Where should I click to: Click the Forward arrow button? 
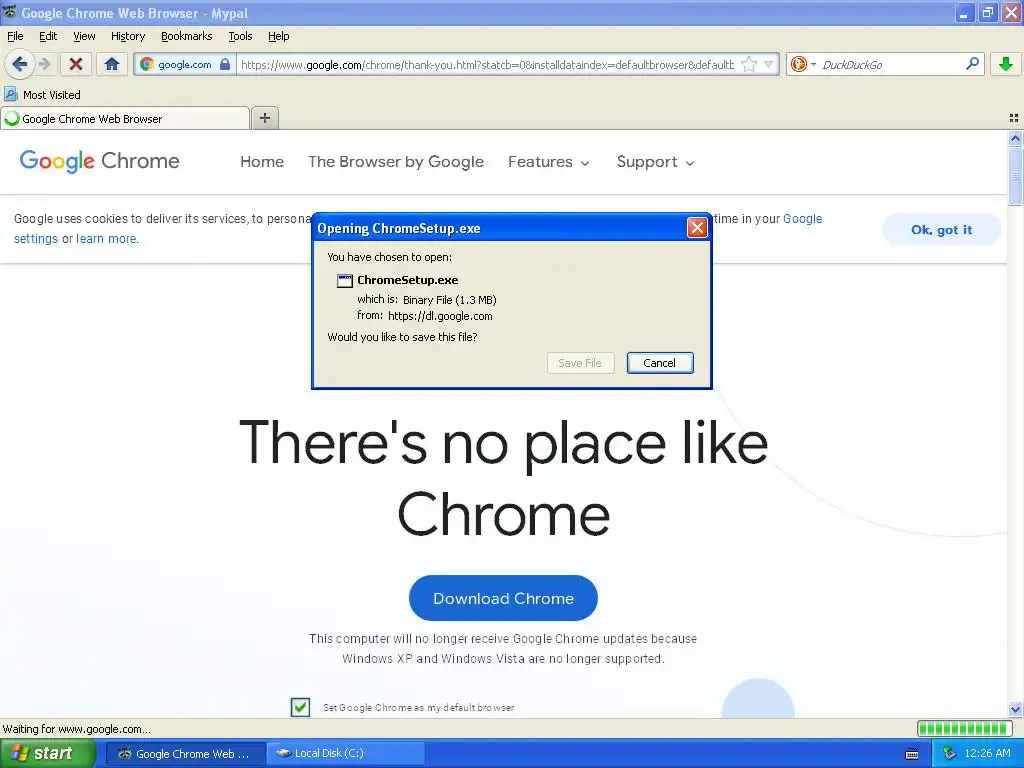(x=44, y=64)
